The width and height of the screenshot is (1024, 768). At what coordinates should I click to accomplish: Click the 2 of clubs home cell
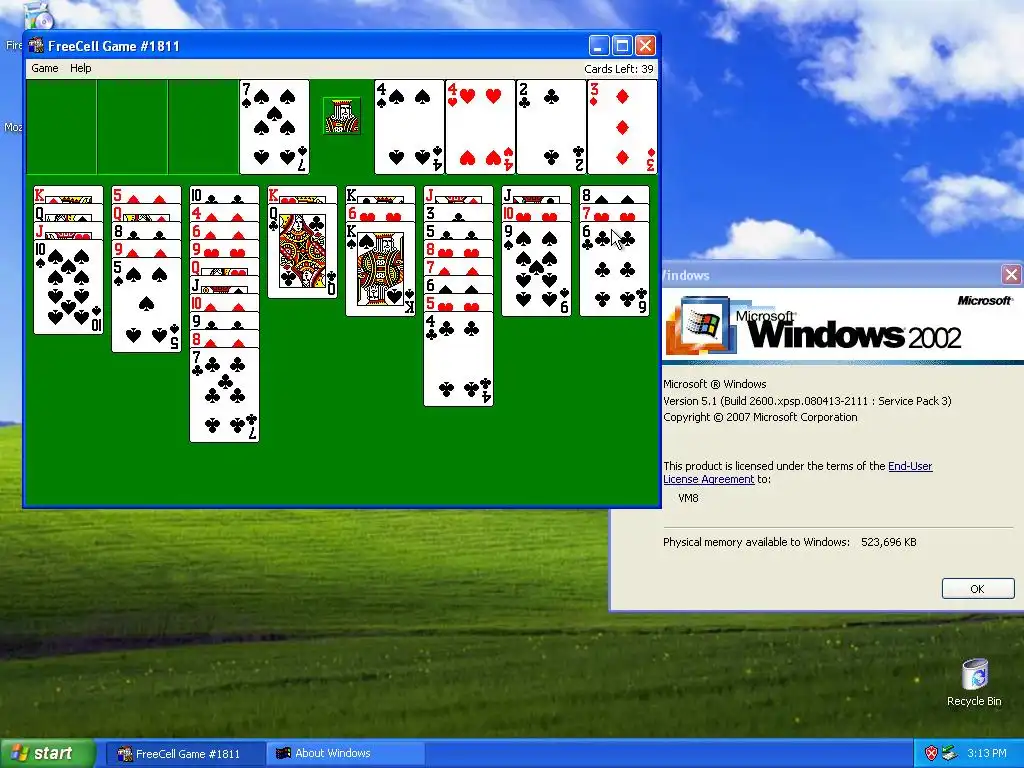point(551,127)
